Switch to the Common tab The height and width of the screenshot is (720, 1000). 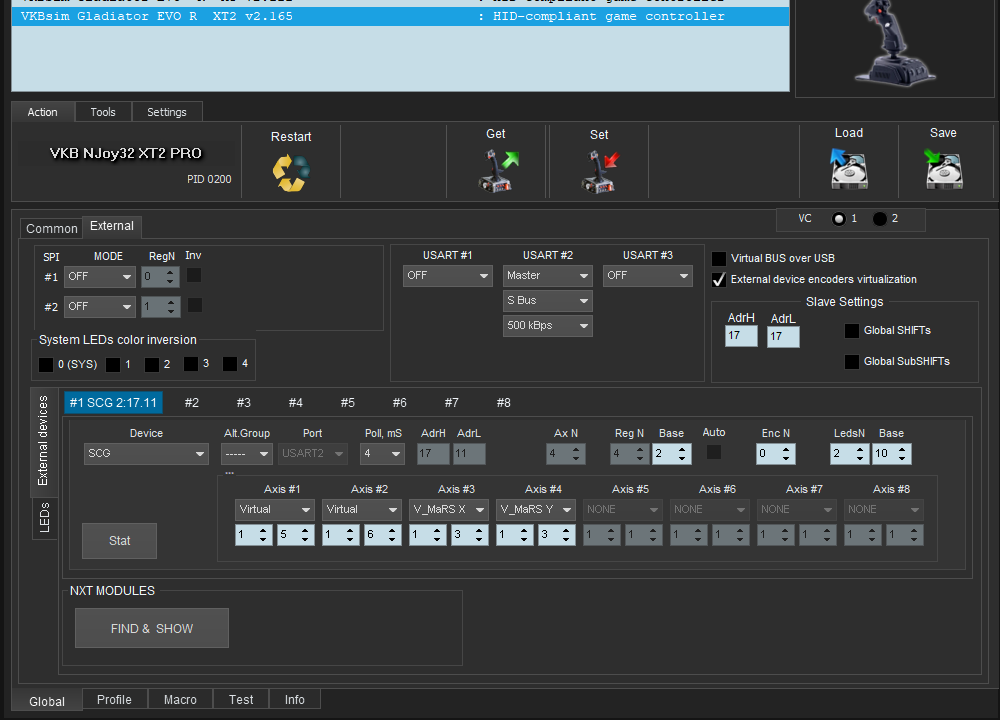(x=52, y=228)
